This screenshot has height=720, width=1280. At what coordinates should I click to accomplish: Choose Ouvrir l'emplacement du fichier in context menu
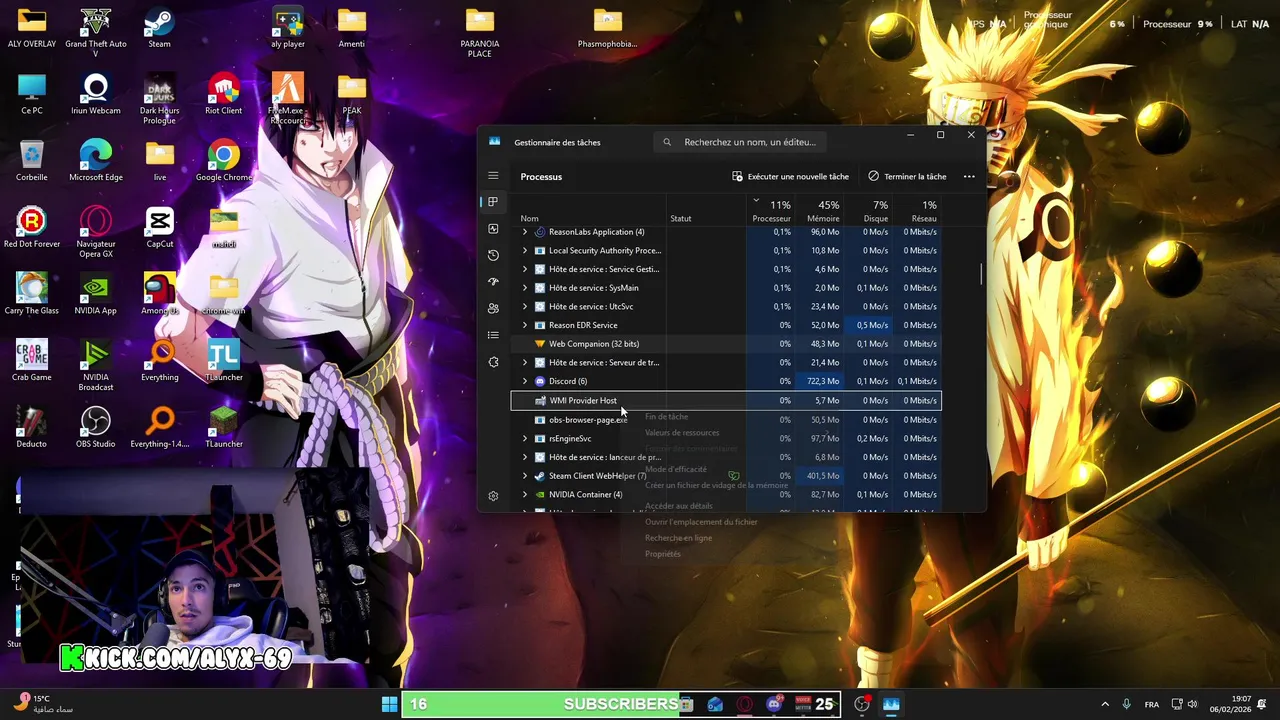pyautogui.click(x=701, y=522)
